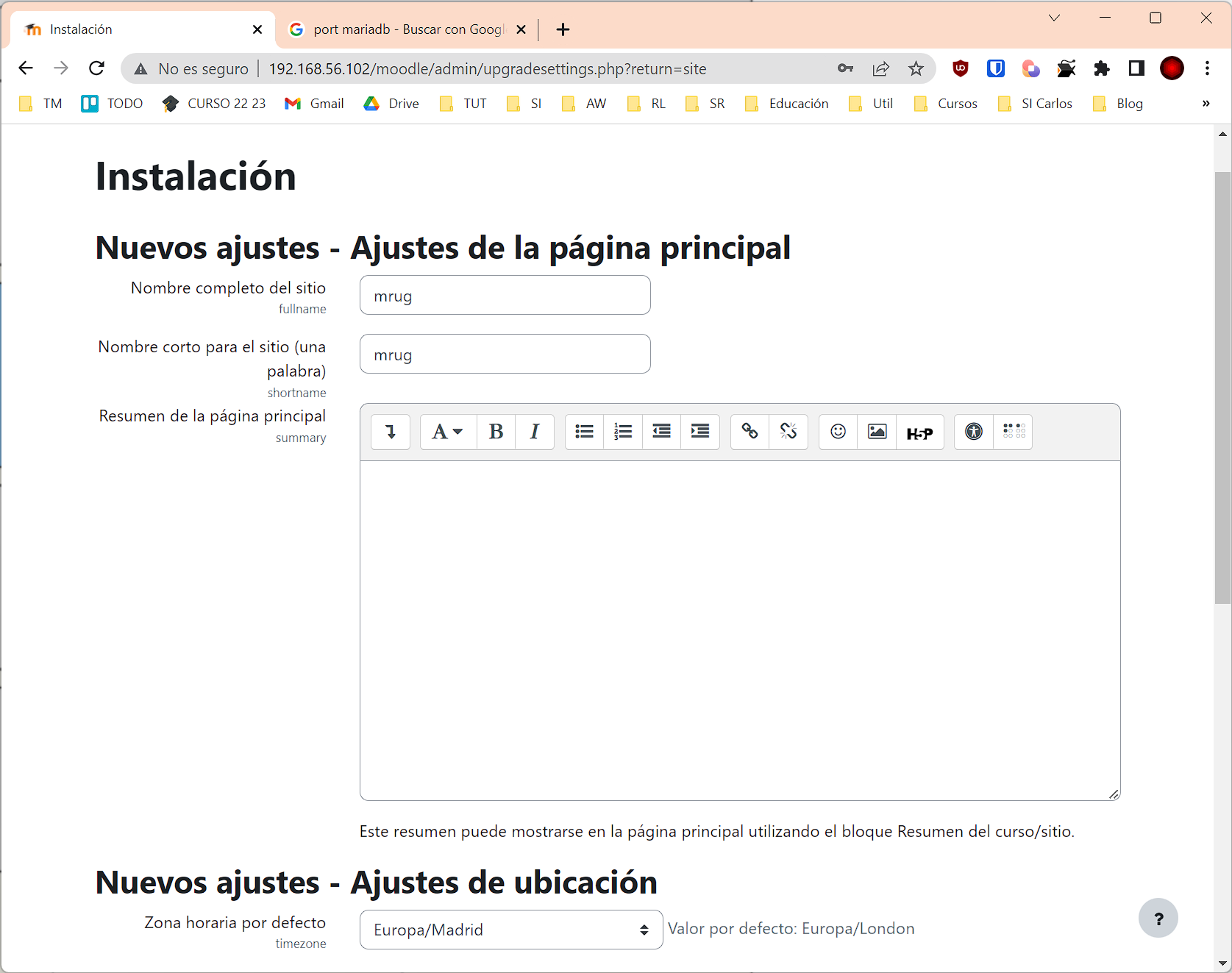Open the paragraph styles dropdown
This screenshot has height=973, width=1232.
pyautogui.click(x=447, y=432)
